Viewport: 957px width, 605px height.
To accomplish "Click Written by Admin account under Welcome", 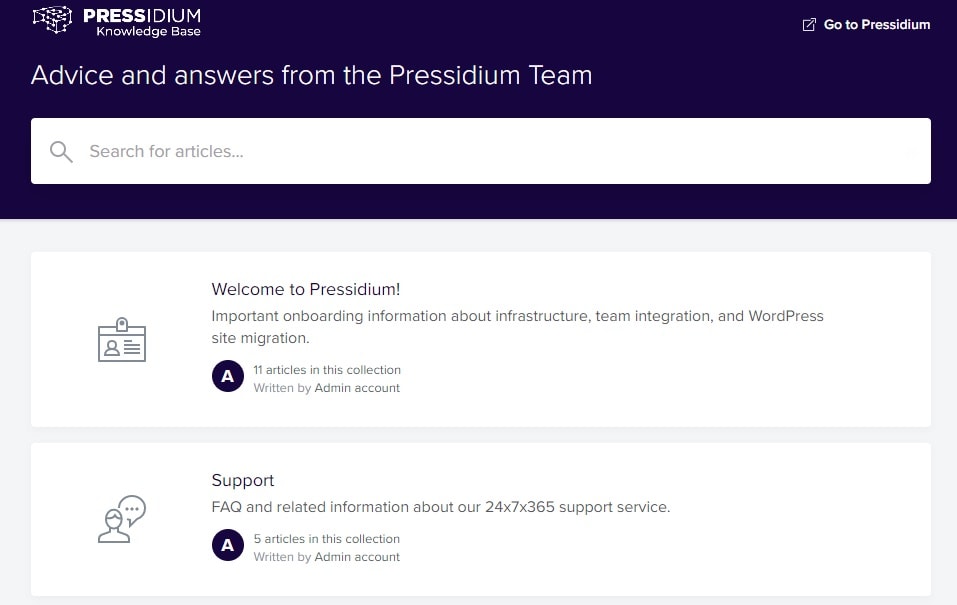I will [x=327, y=388].
